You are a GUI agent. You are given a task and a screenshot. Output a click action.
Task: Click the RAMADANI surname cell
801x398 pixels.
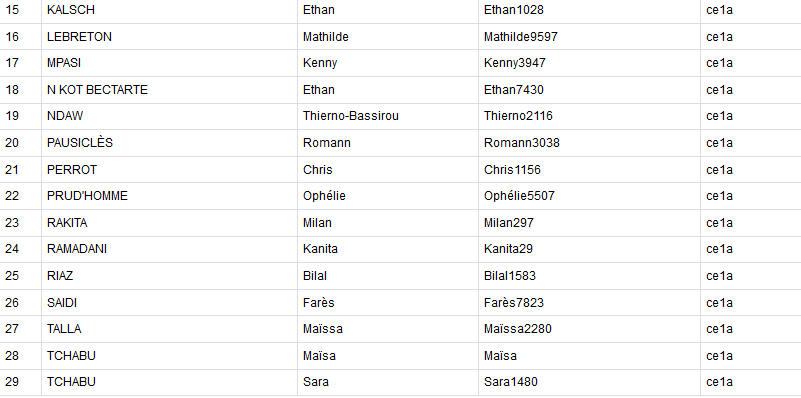point(169,249)
